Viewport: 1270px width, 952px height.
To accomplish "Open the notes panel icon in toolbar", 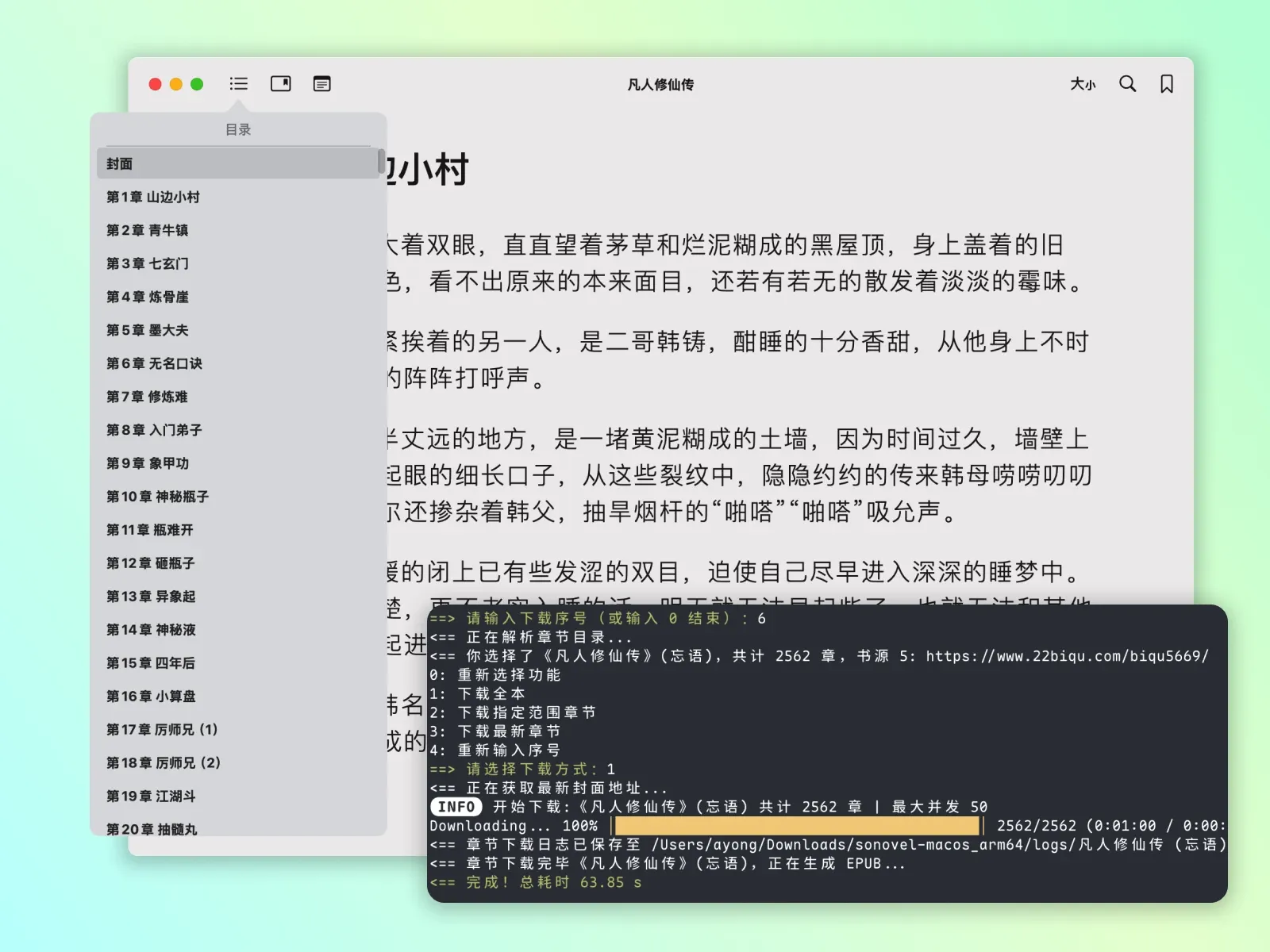I will (x=321, y=84).
